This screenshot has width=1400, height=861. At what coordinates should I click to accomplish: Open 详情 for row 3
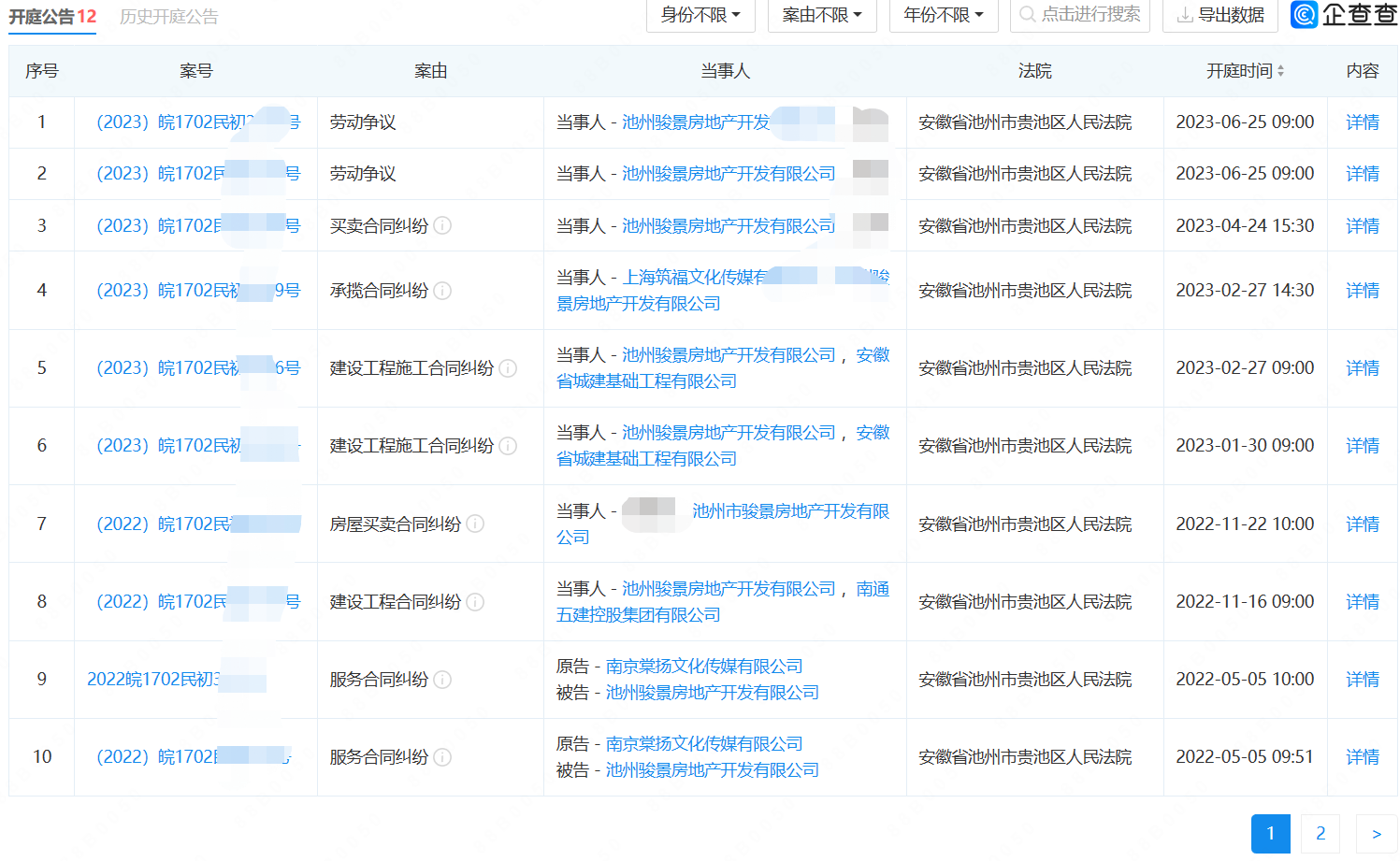[1363, 226]
